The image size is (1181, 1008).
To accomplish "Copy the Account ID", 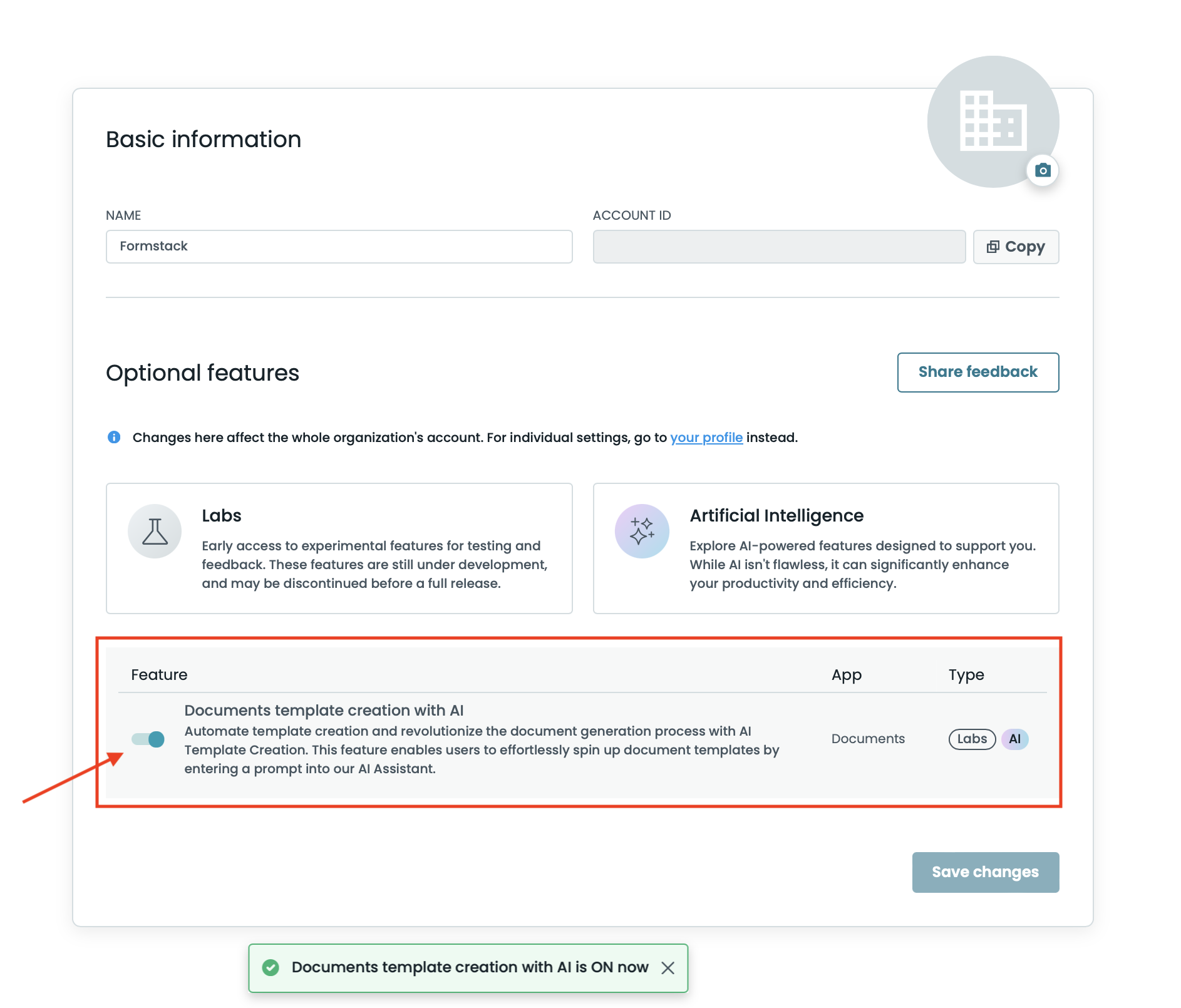I will (x=1016, y=247).
